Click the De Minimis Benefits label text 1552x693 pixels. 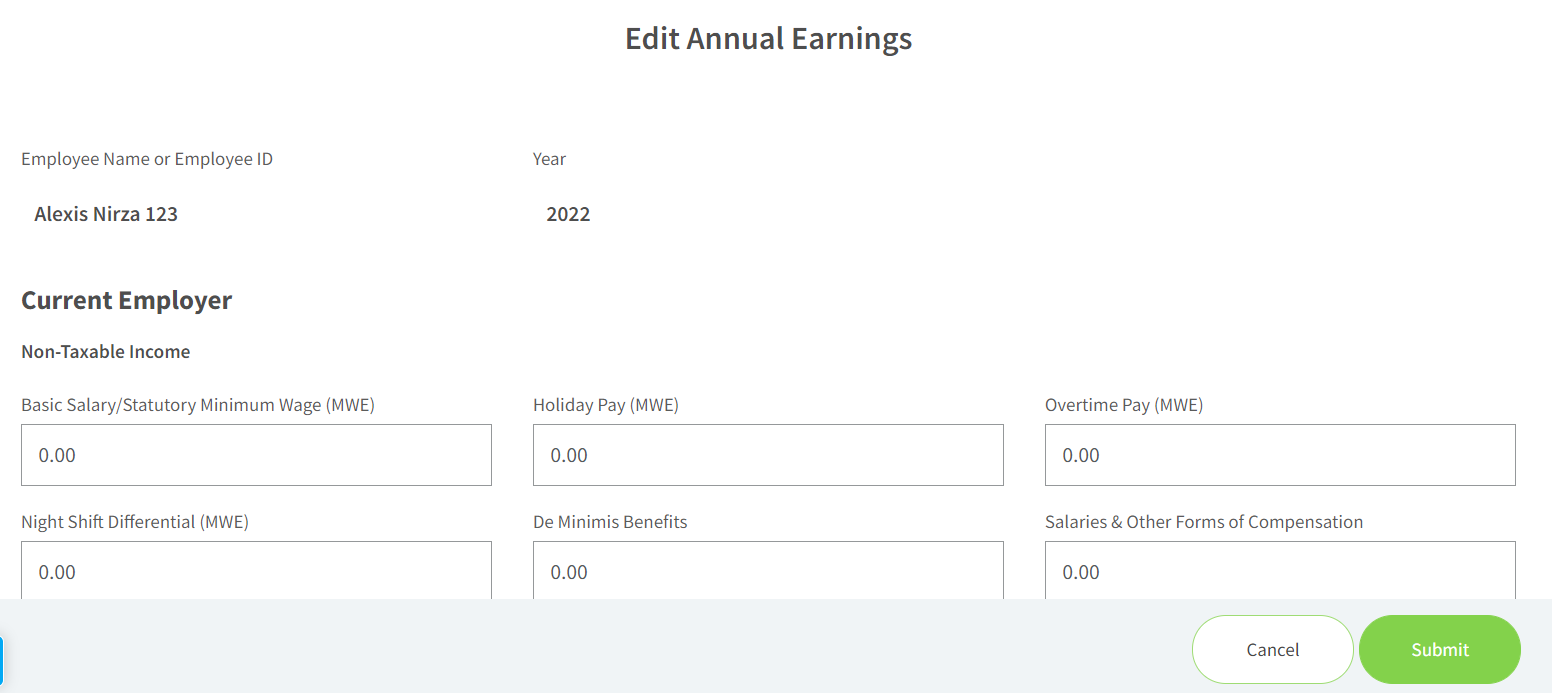point(610,522)
